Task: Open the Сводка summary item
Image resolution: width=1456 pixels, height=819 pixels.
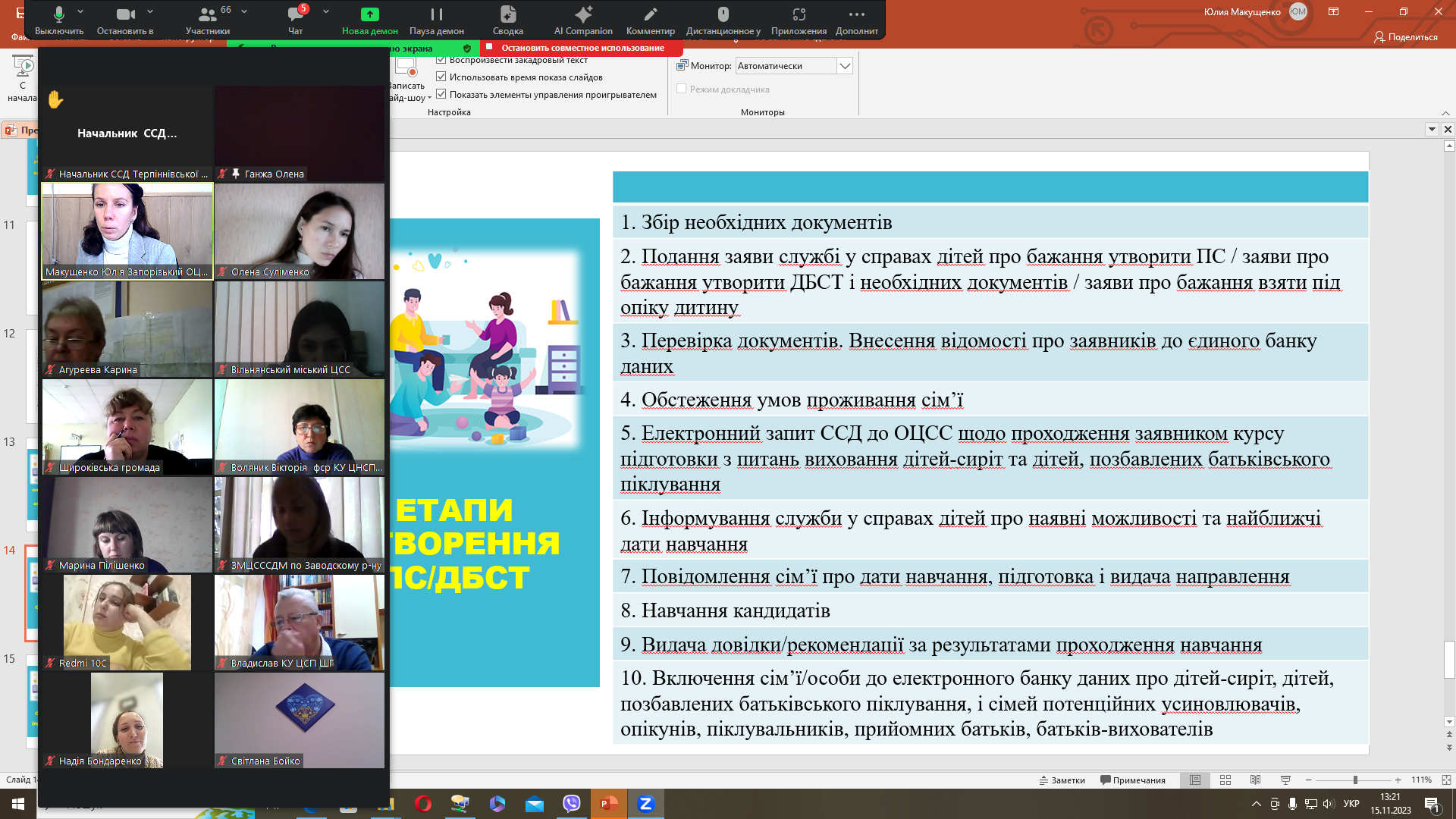Action: coord(508,20)
